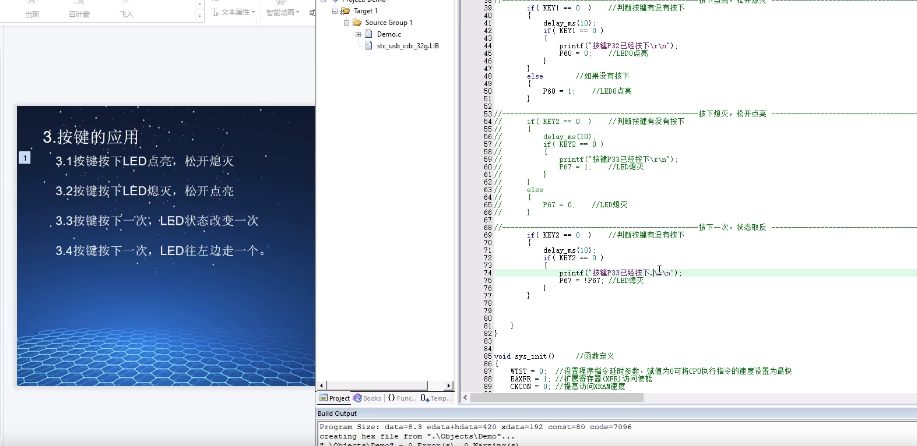Image resolution: width=917 pixels, height=446 pixels.
Task: Click the else statement on line 48
Action: coord(535,76)
